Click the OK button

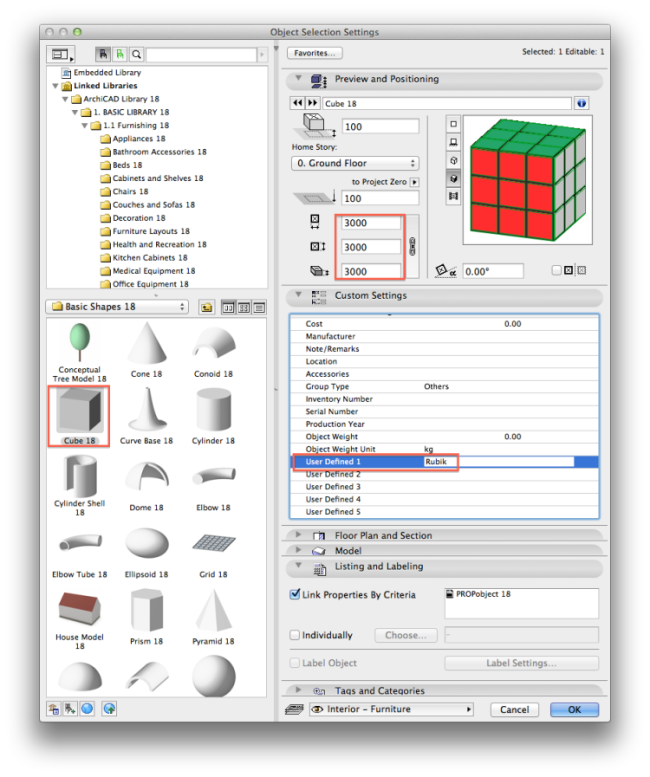[x=574, y=710]
